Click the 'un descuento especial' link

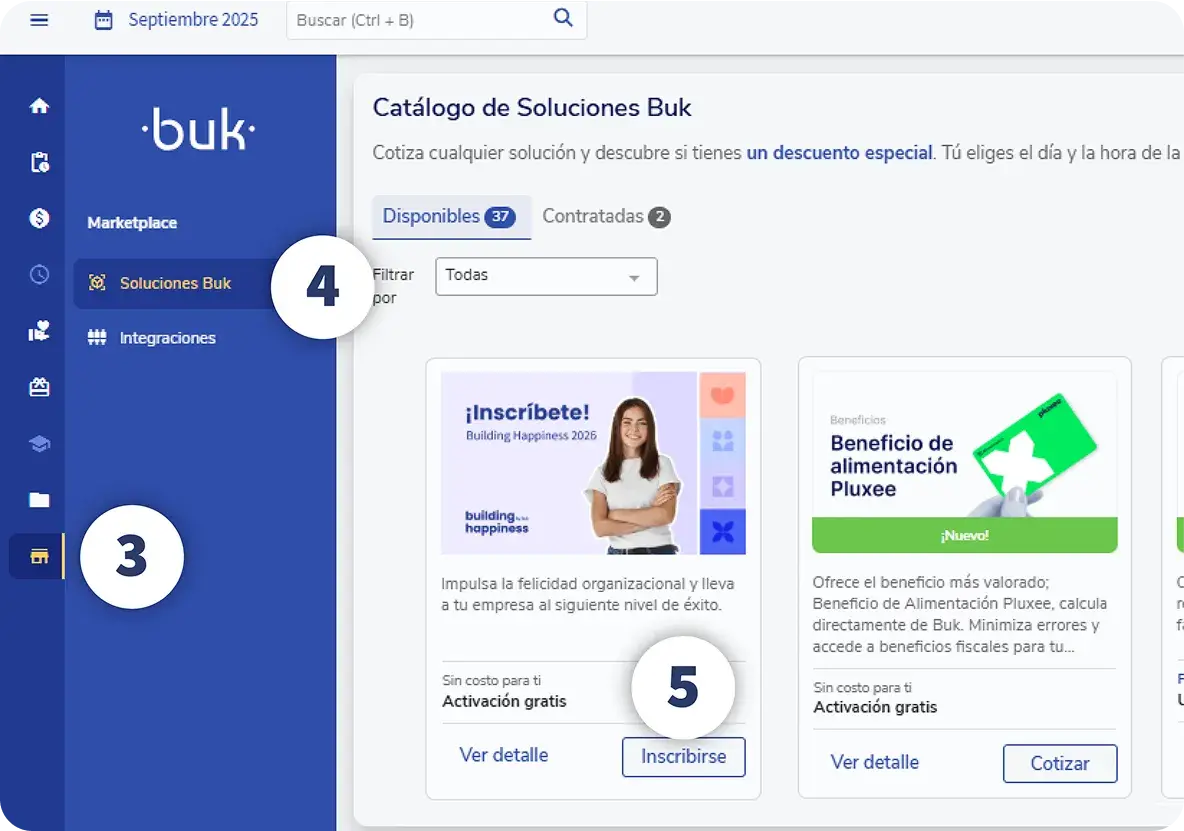tap(840, 152)
